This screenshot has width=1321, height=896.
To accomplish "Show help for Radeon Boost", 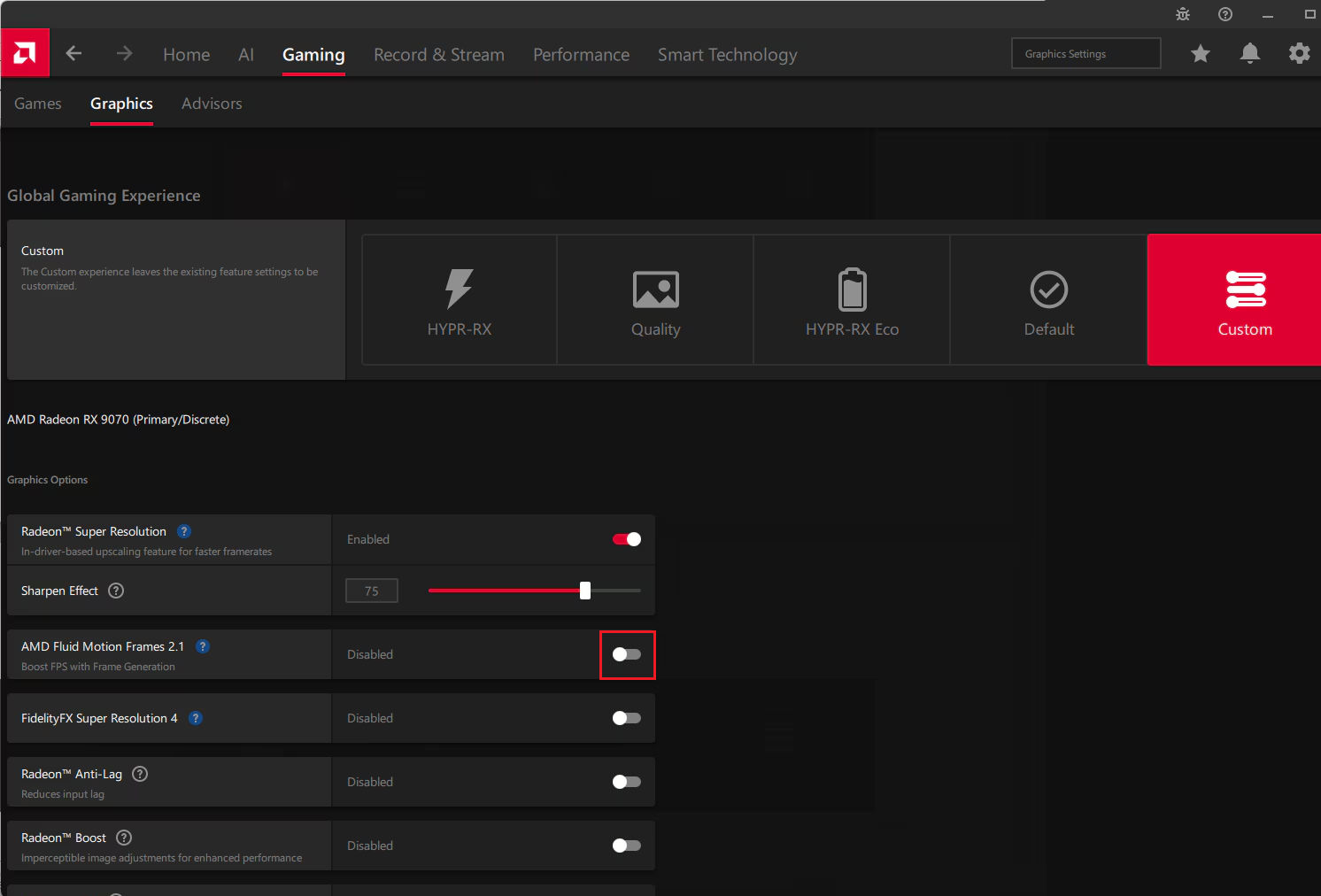I will pos(124,838).
